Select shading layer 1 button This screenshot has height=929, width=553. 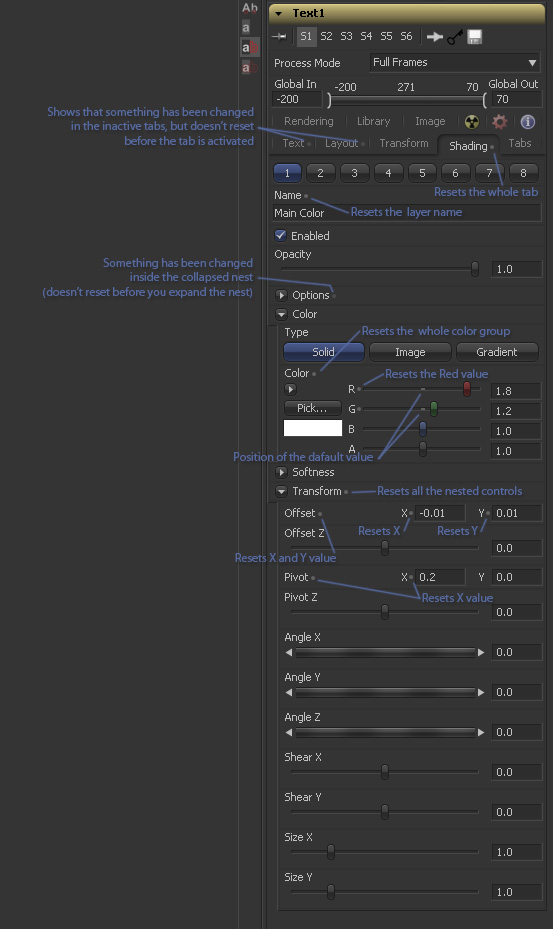(x=287, y=173)
